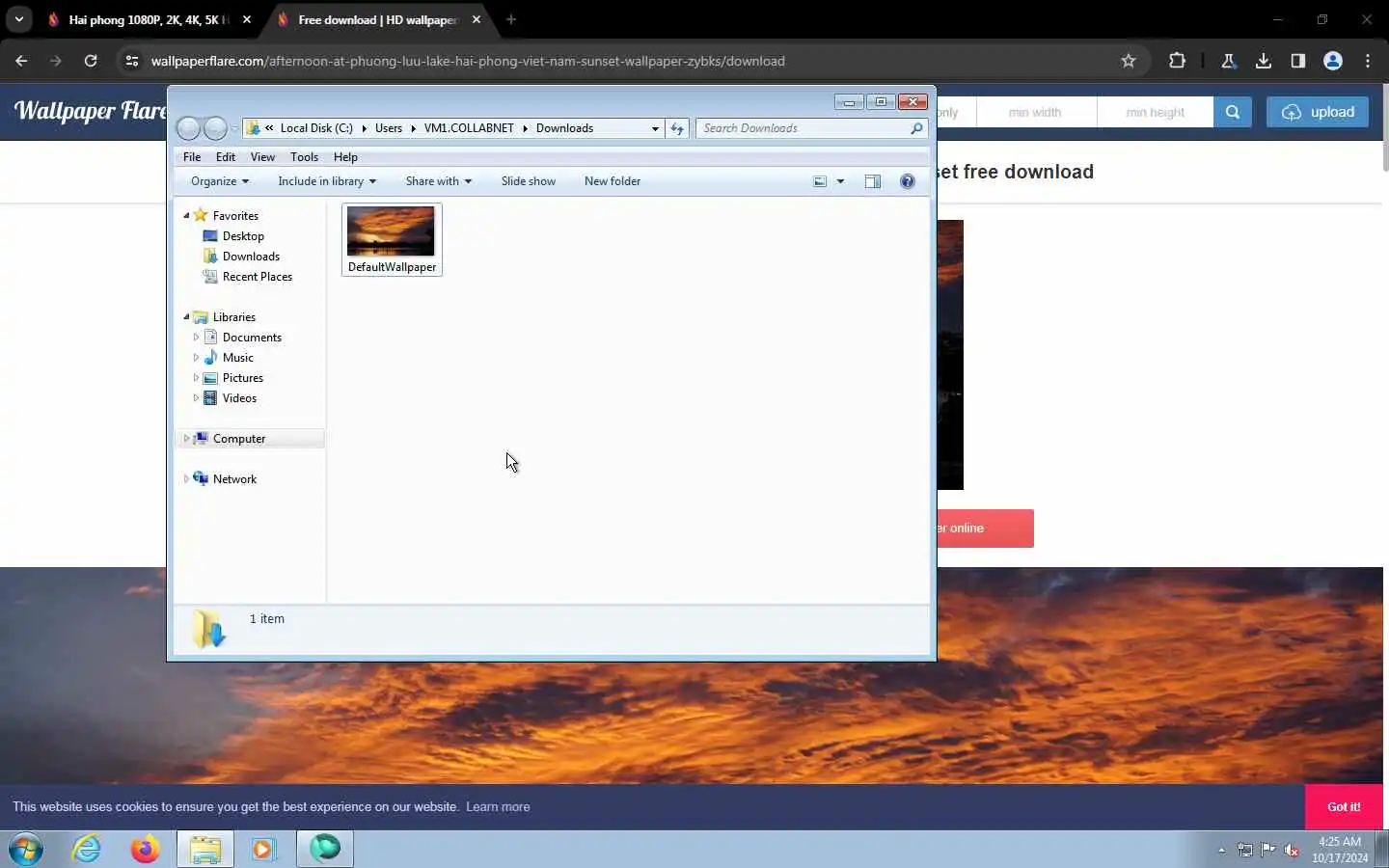This screenshot has height=868, width=1389.
Task: Open Windows Media Player from taskbar
Action: (263, 849)
